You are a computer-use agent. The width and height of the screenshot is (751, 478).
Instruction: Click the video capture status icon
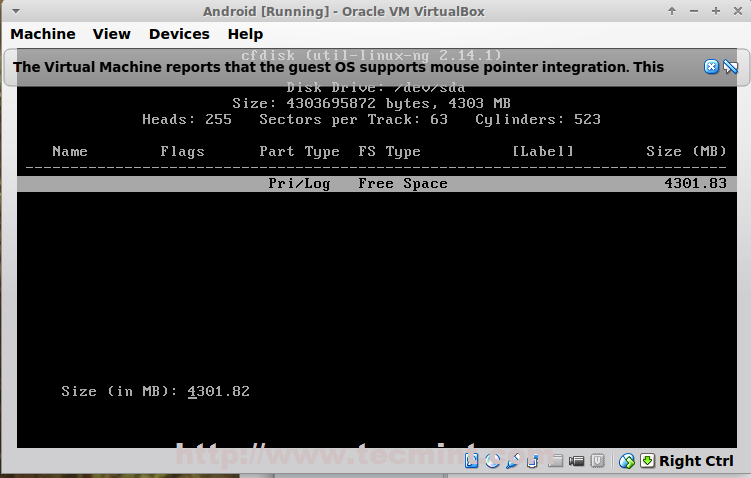click(x=577, y=461)
